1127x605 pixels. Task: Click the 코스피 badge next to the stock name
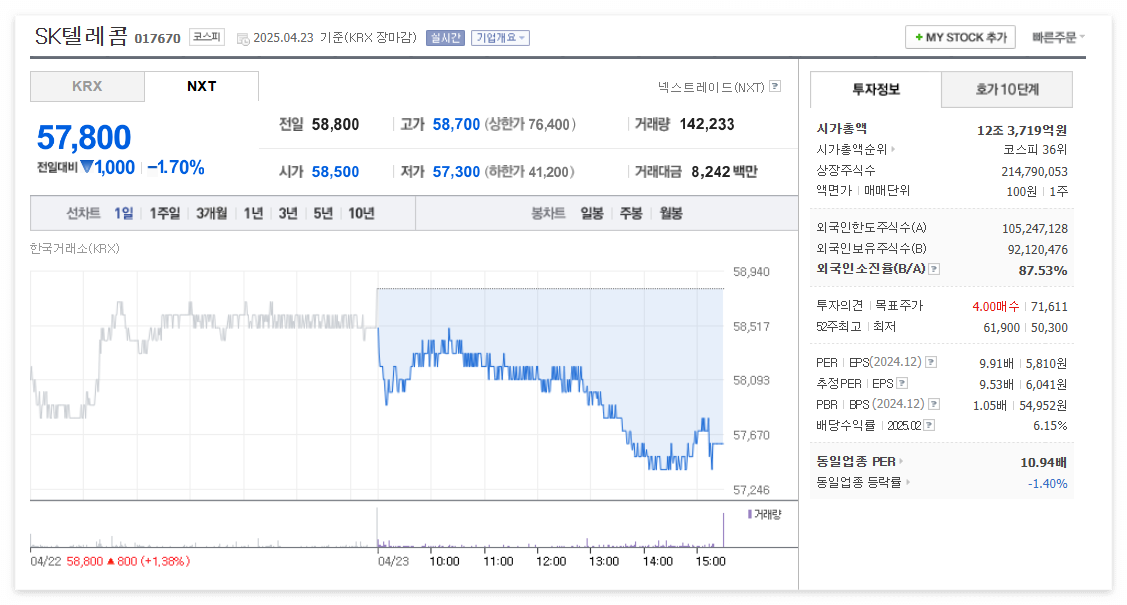[x=206, y=35]
